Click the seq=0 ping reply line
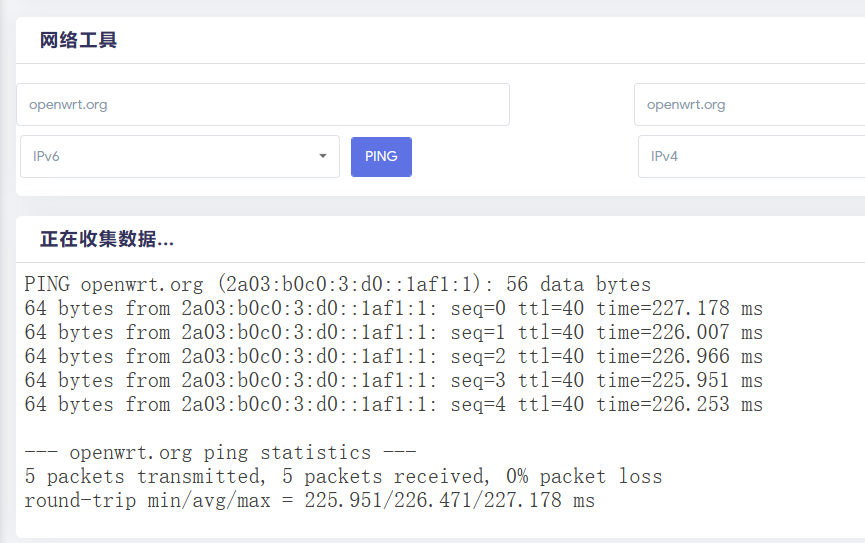The image size is (865, 543). (393, 308)
